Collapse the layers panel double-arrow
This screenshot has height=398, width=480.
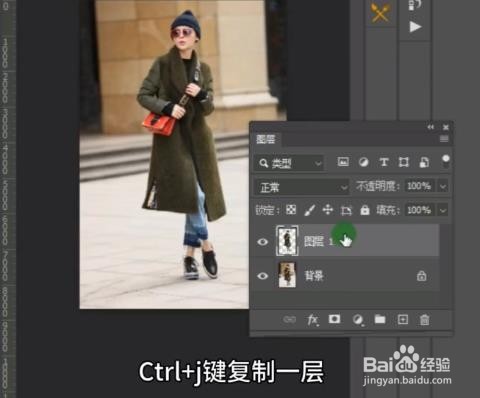point(431,127)
